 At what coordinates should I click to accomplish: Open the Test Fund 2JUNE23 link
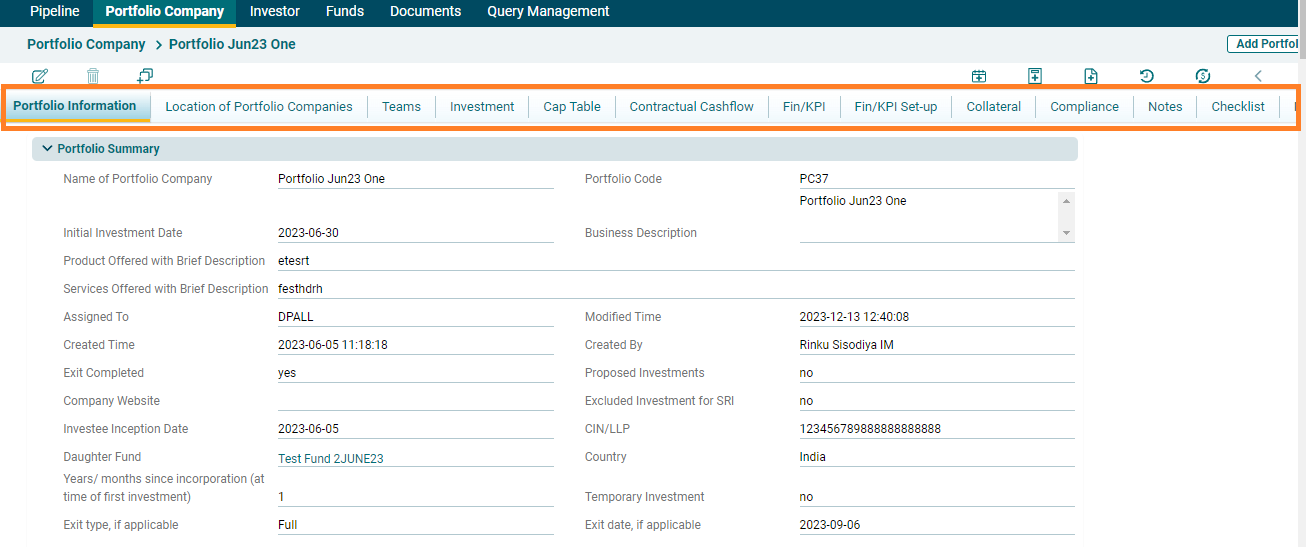coord(330,459)
